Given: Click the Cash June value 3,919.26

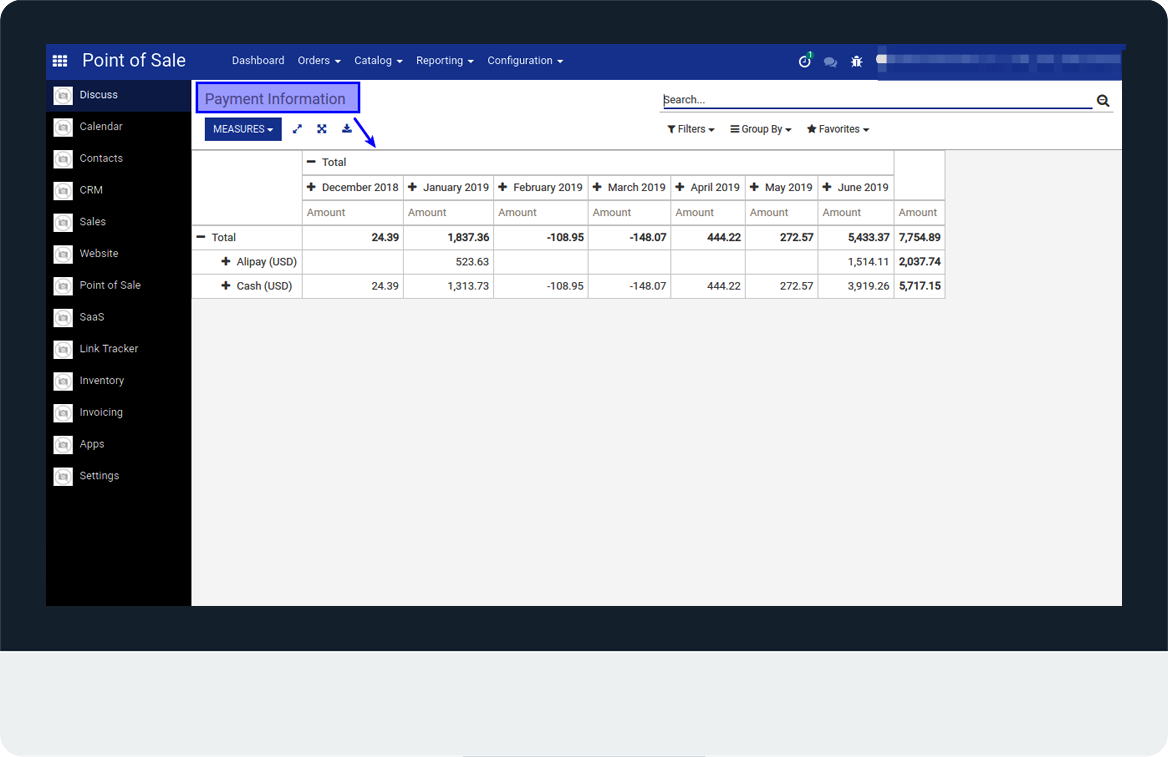Looking at the screenshot, I should coord(856,286).
